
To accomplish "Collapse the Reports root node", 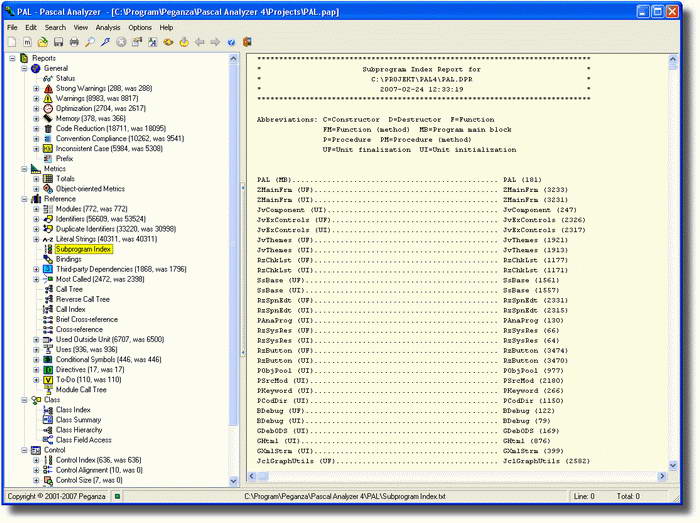I will click(x=12, y=58).
